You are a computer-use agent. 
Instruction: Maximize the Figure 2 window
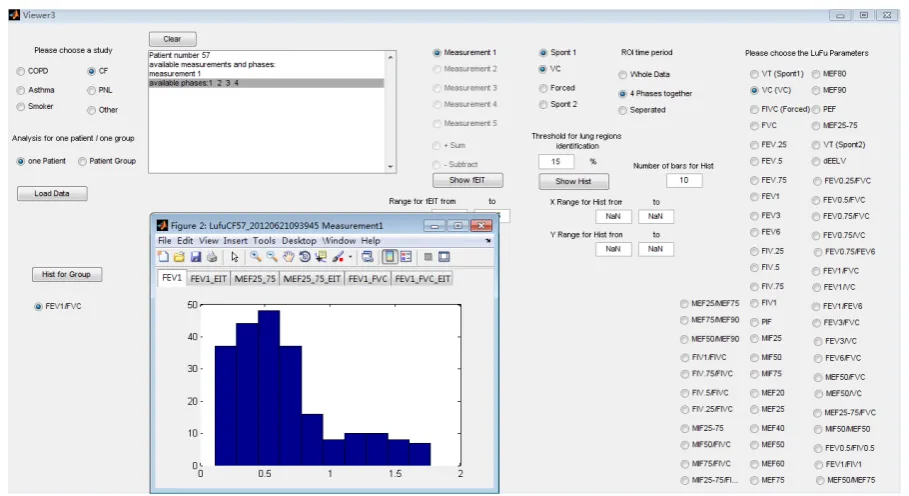click(x=457, y=225)
